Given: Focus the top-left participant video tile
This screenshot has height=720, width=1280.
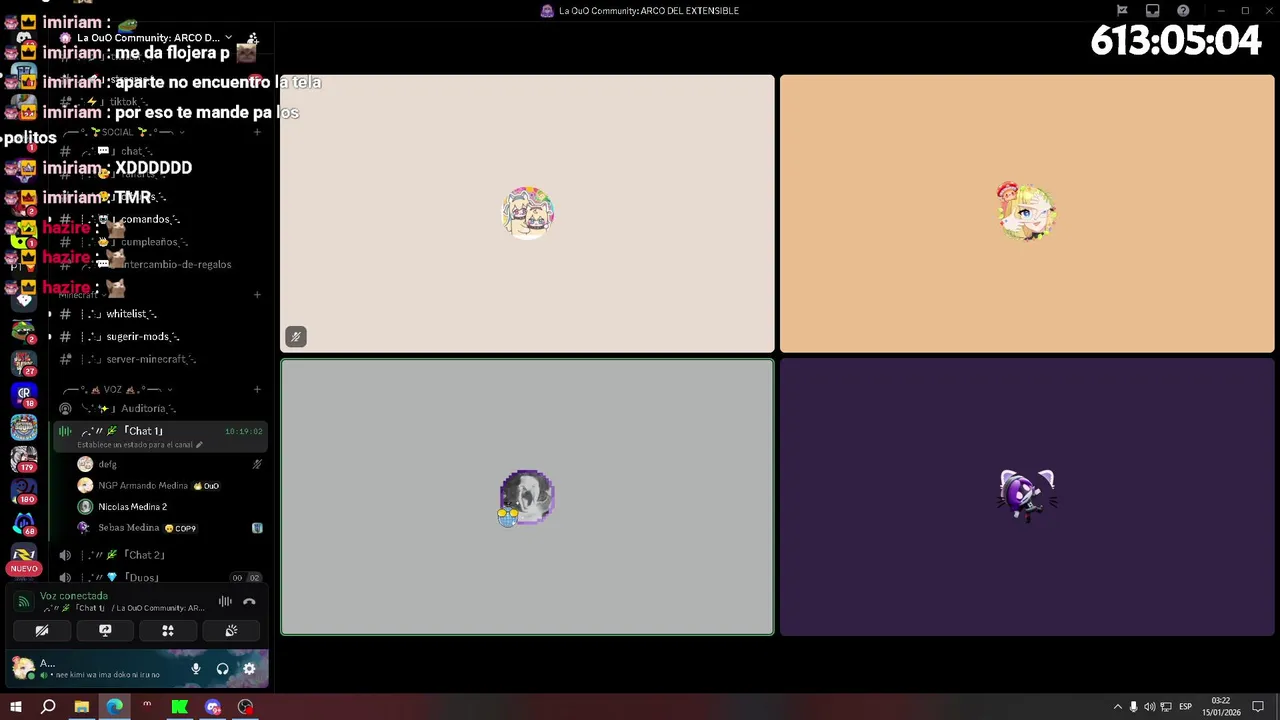Looking at the screenshot, I should (x=527, y=214).
